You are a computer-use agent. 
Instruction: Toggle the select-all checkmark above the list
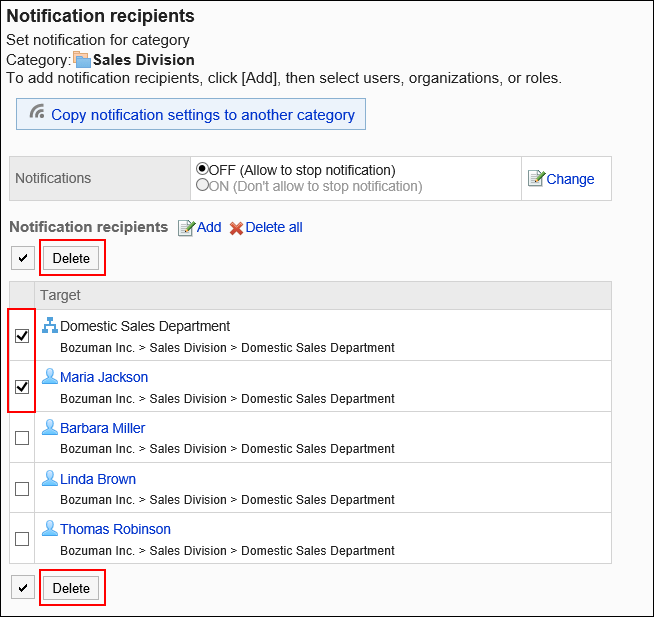[23, 258]
